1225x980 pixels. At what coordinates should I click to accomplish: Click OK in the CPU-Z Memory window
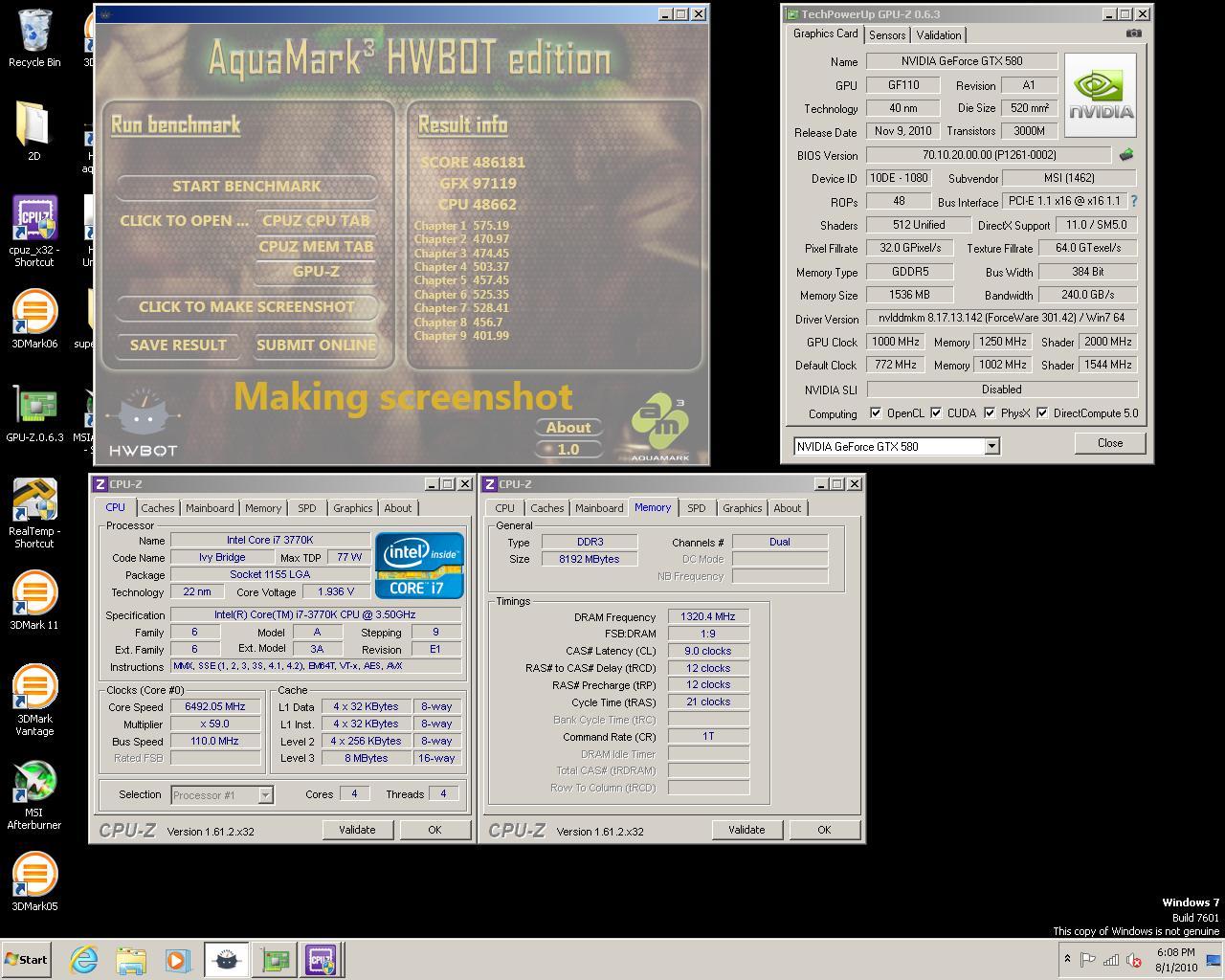tap(824, 830)
